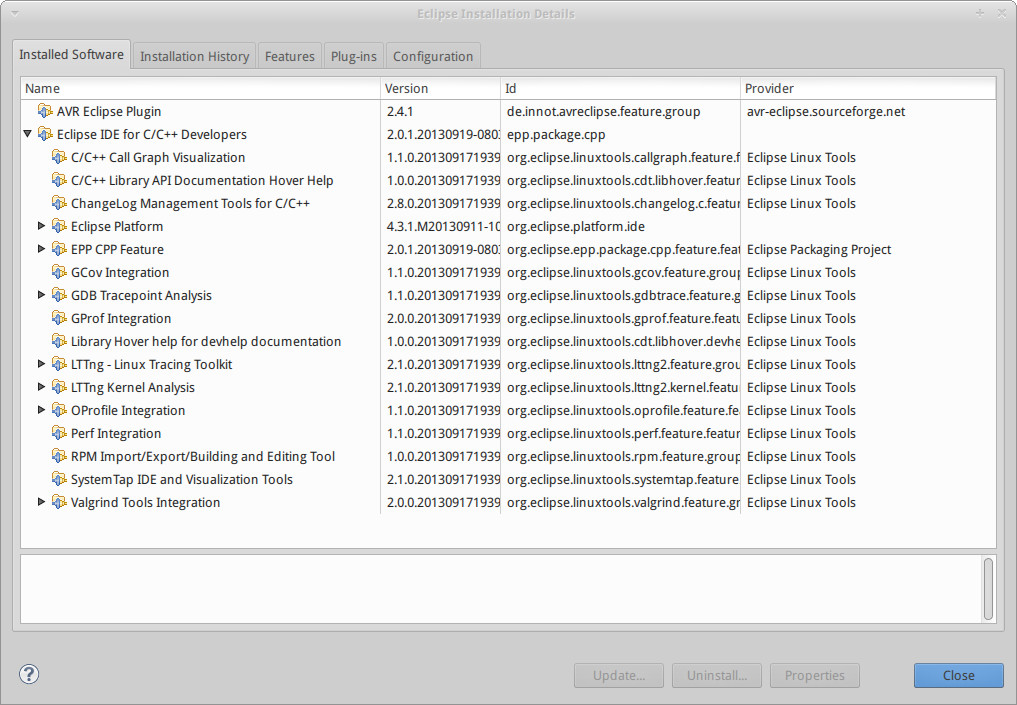
Task: Collapse the Eclipse IDE for C/C++ Developers node
Action: (27, 134)
